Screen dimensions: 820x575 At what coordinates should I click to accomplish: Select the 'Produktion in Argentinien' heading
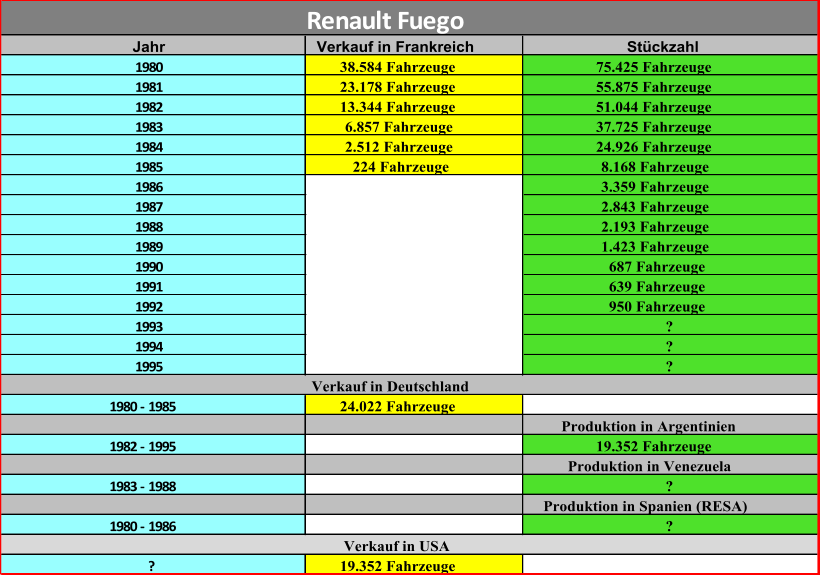click(x=670, y=424)
